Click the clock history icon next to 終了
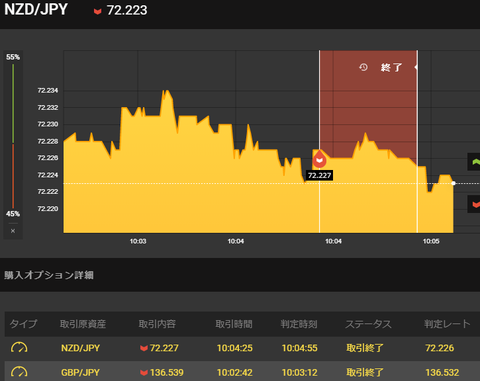 pyautogui.click(x=363, y=67)
